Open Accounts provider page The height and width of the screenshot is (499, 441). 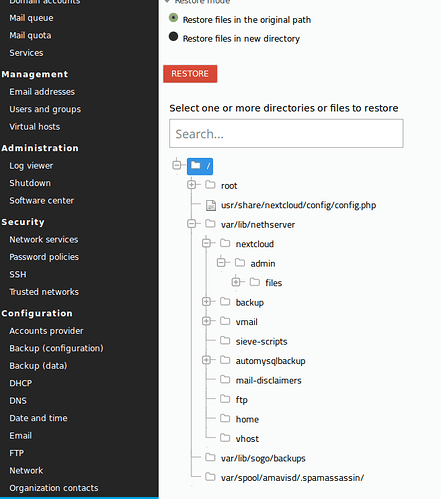46,331
